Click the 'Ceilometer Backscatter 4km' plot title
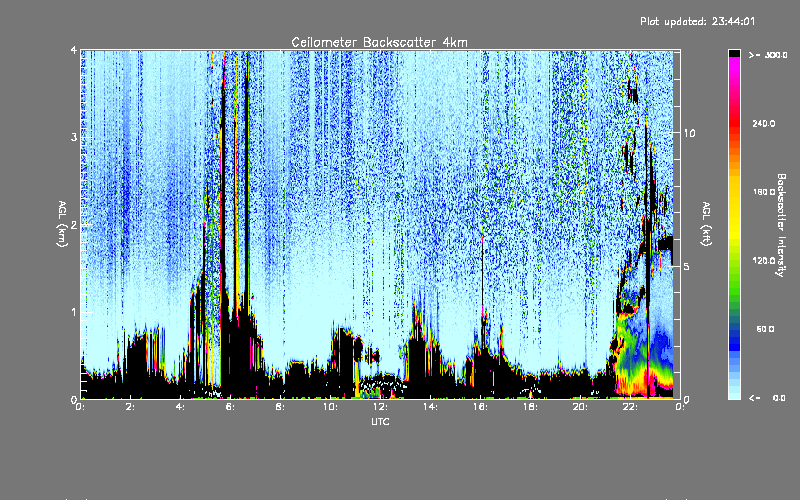The image size is (800, 500). pos(379,42)
